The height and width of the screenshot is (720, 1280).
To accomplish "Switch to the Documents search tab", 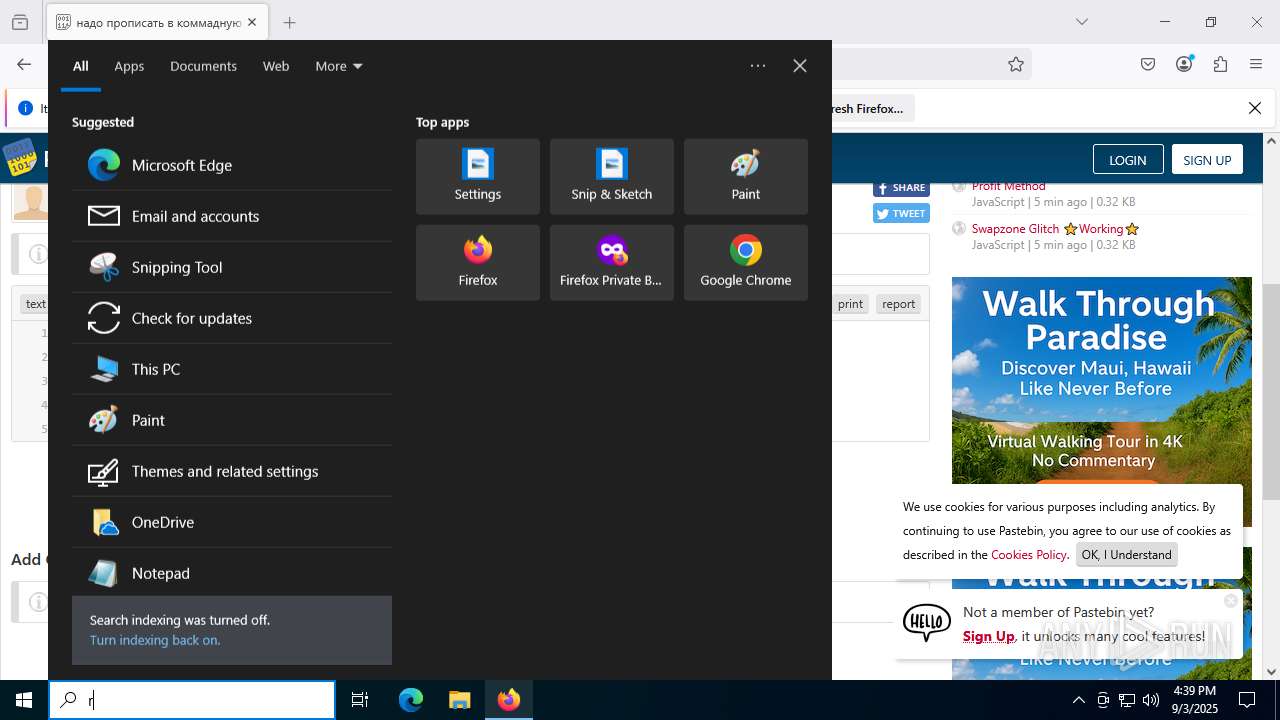I will (203, 66).
